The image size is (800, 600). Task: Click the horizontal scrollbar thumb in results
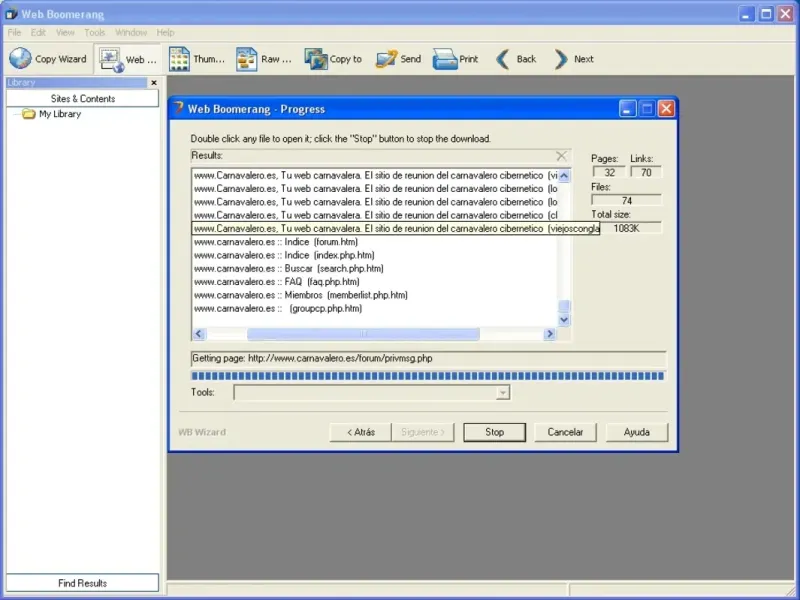pos(363,334)
